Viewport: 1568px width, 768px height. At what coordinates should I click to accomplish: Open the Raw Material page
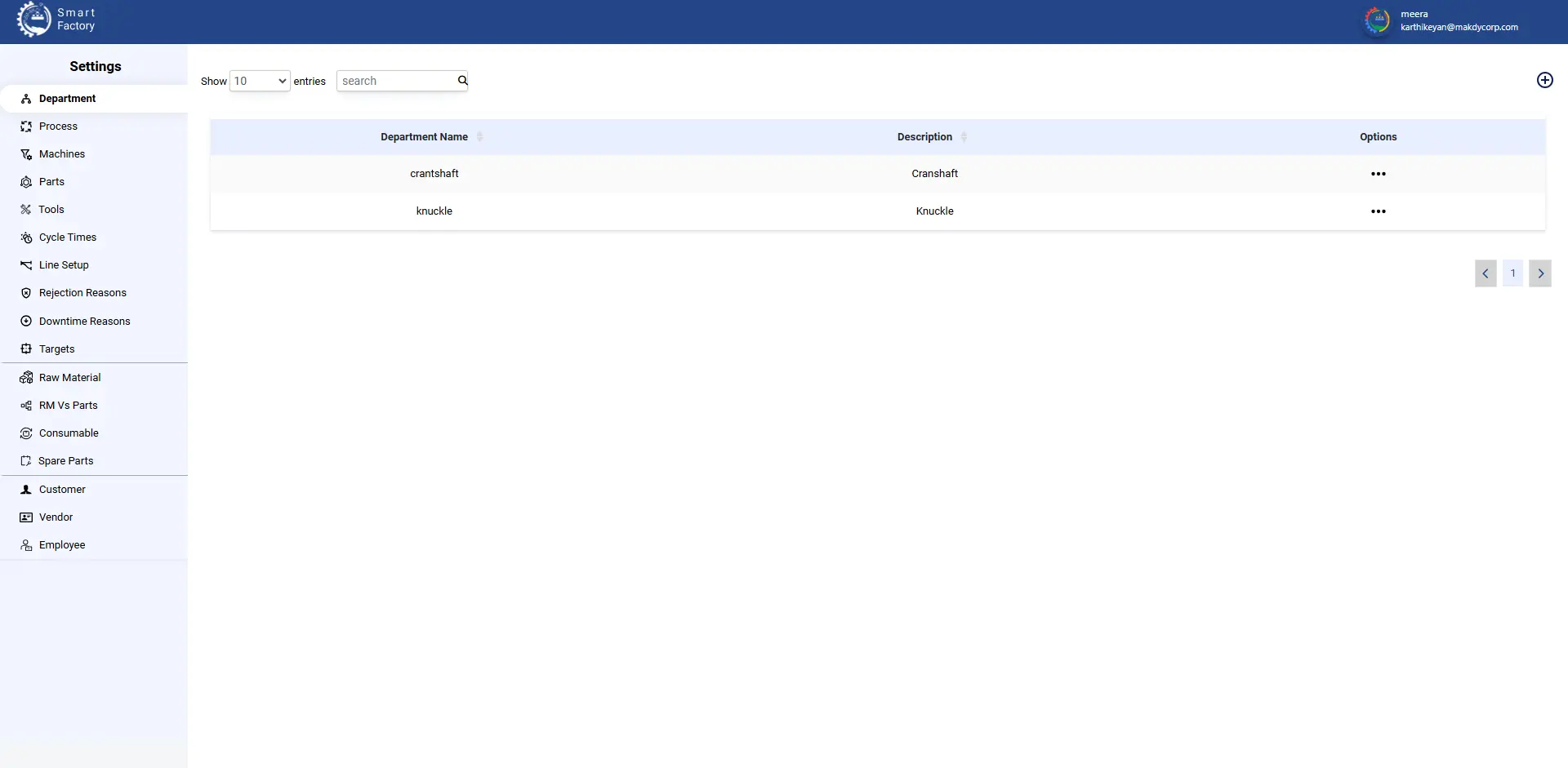(x=70, y=378)
